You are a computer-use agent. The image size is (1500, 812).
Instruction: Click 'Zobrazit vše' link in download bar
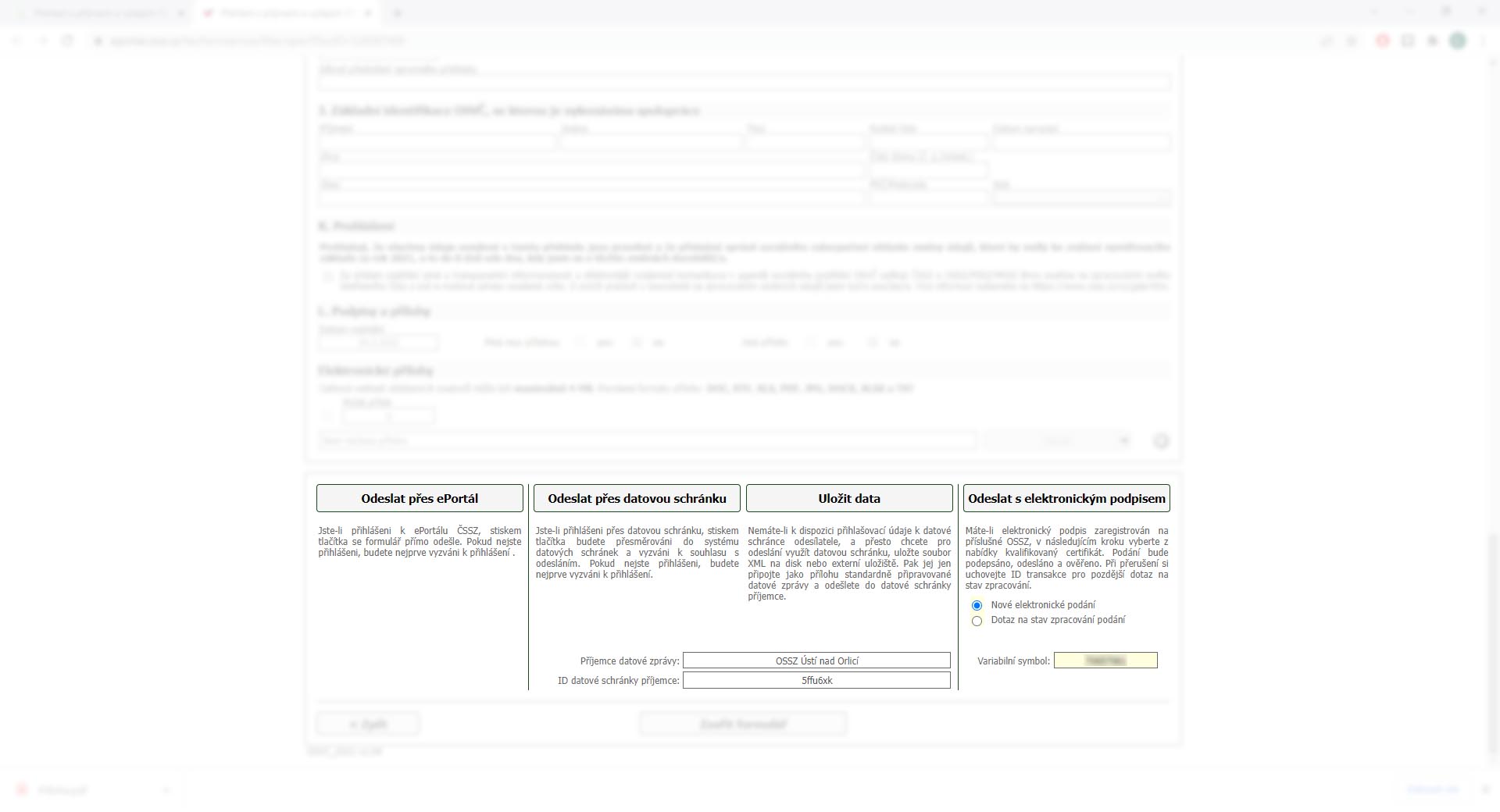[1433, 789]
